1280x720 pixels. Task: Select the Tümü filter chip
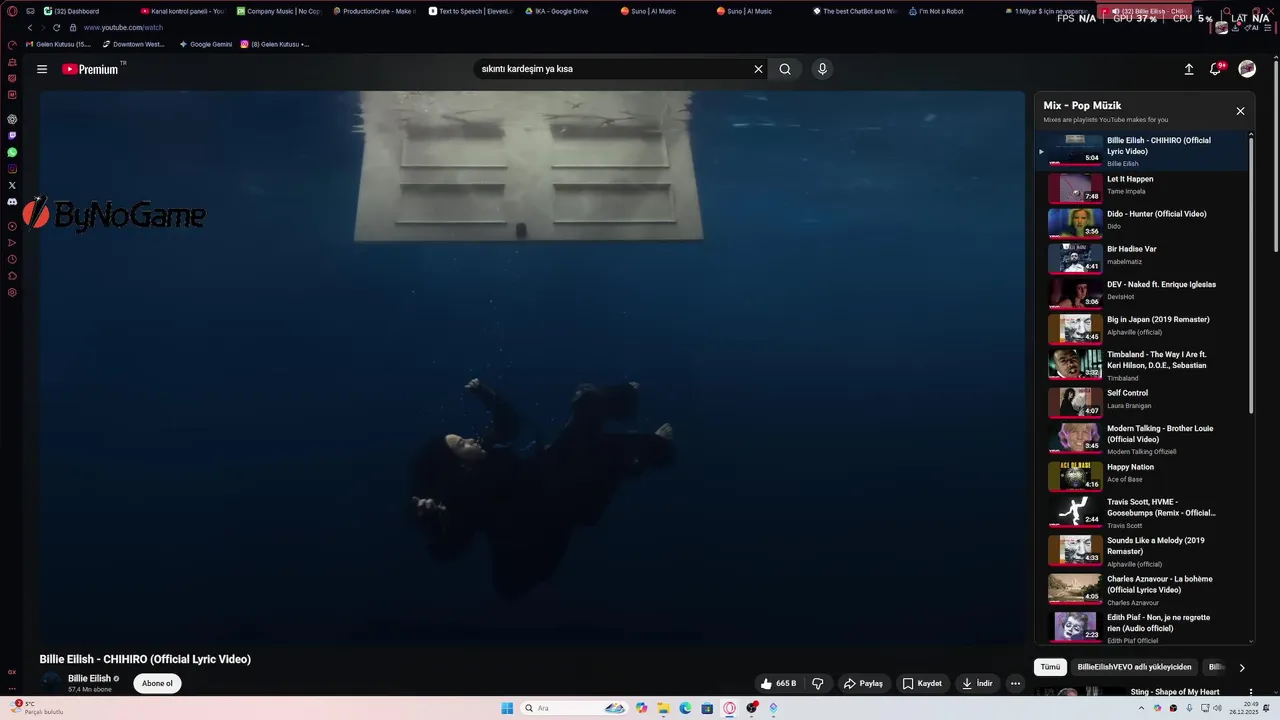pyautogui.click(x=1050, y=667)
